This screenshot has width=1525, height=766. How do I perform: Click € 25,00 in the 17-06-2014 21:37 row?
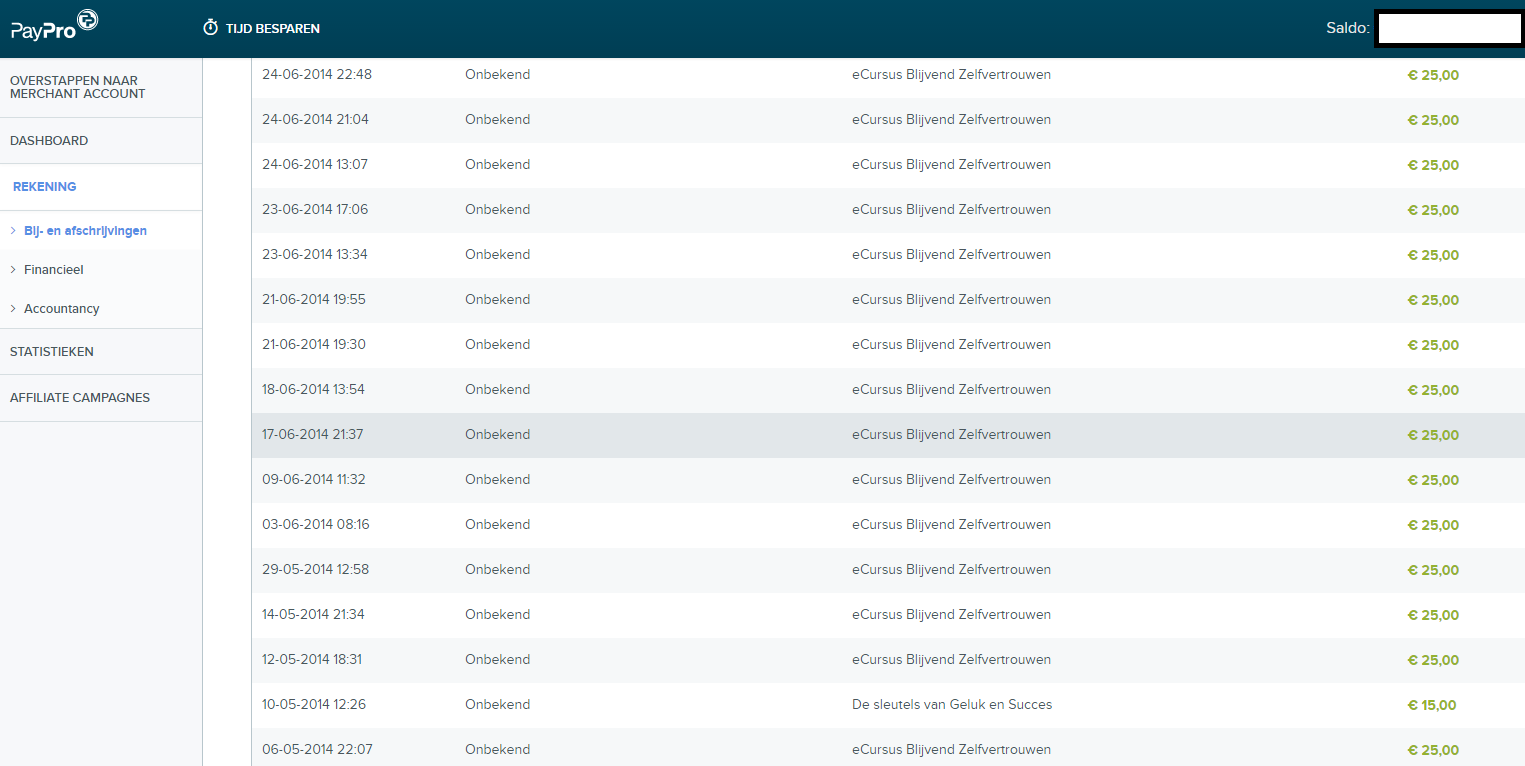[x=1433, y=436]
